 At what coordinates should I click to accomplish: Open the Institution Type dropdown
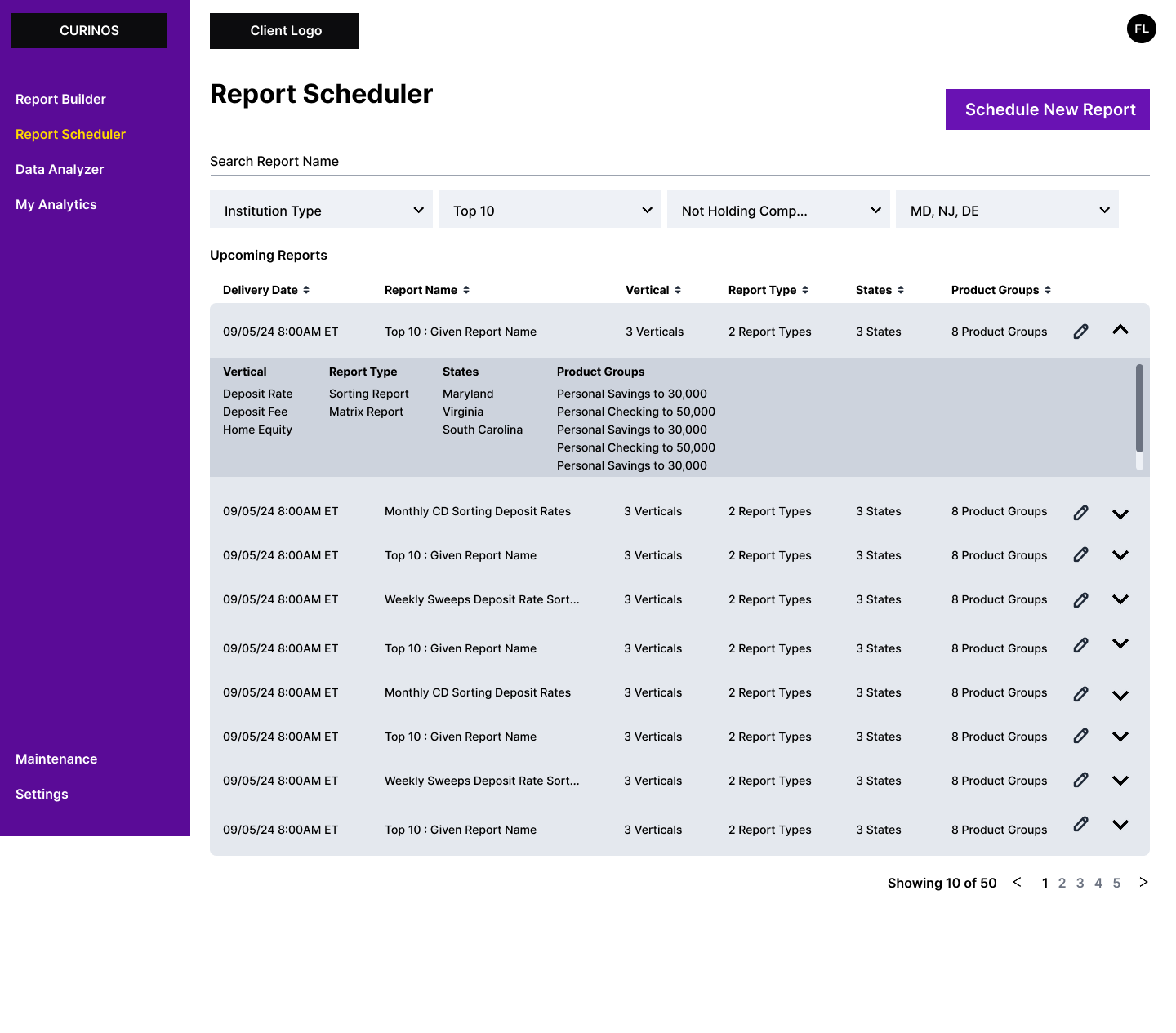pos(321,210)
